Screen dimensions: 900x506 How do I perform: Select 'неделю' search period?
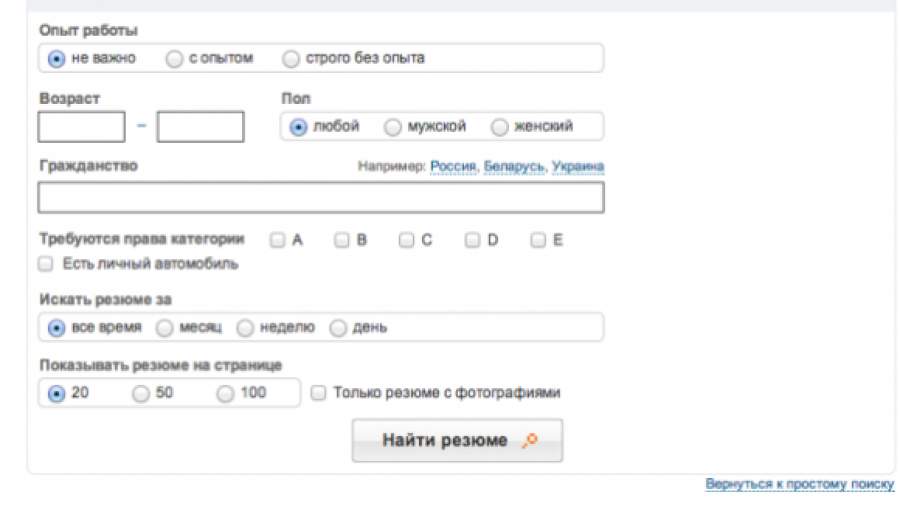tap(245, 328)
